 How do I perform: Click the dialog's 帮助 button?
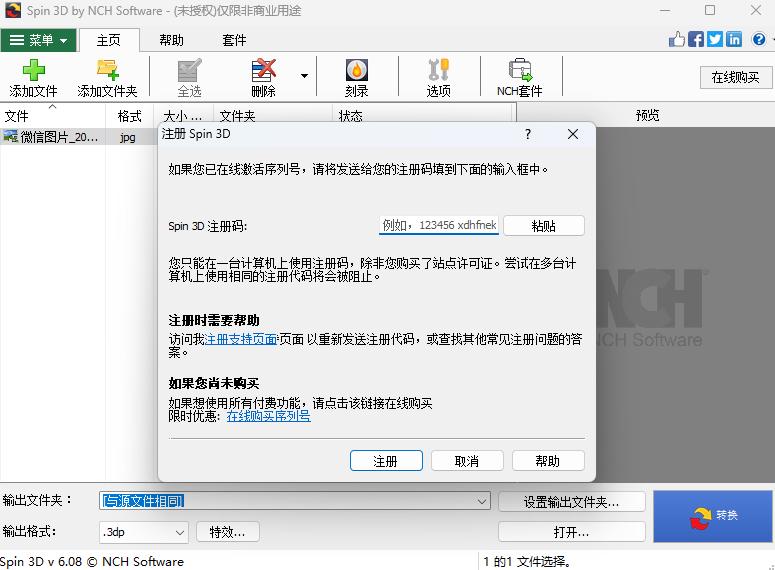548,461
